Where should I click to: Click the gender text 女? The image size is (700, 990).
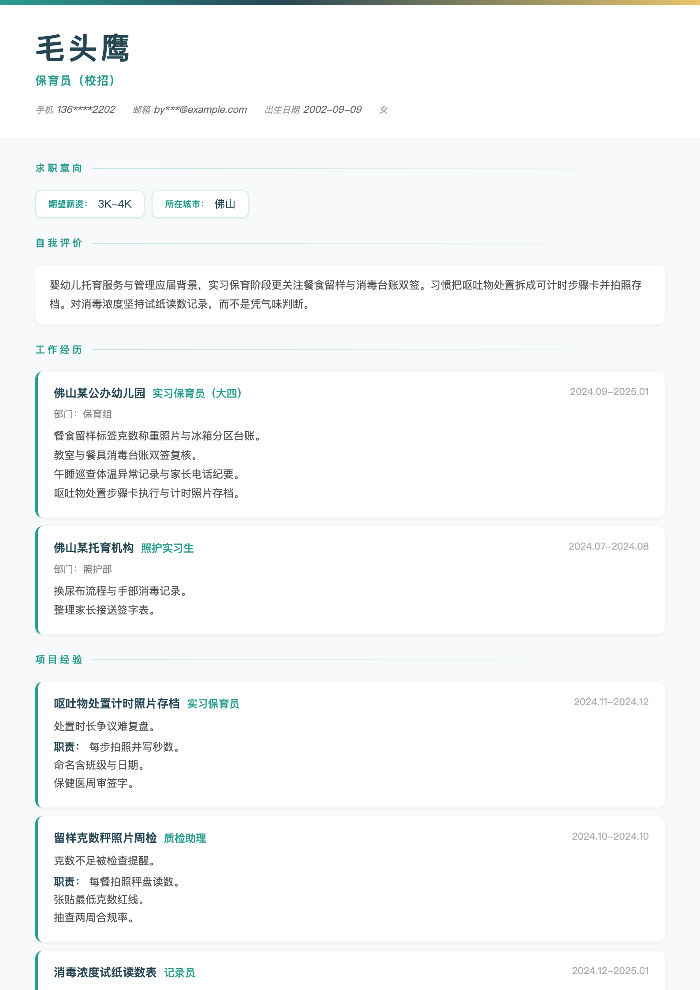pos(383,110)
